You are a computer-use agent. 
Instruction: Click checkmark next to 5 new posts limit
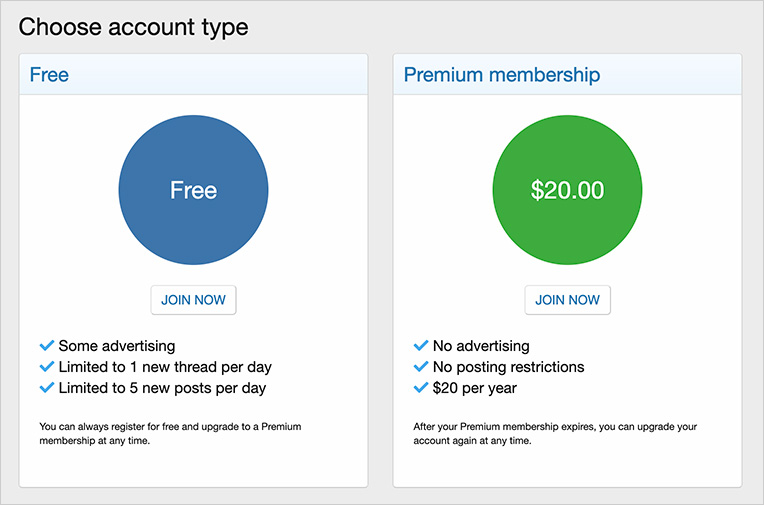click(x=46, y=388)
